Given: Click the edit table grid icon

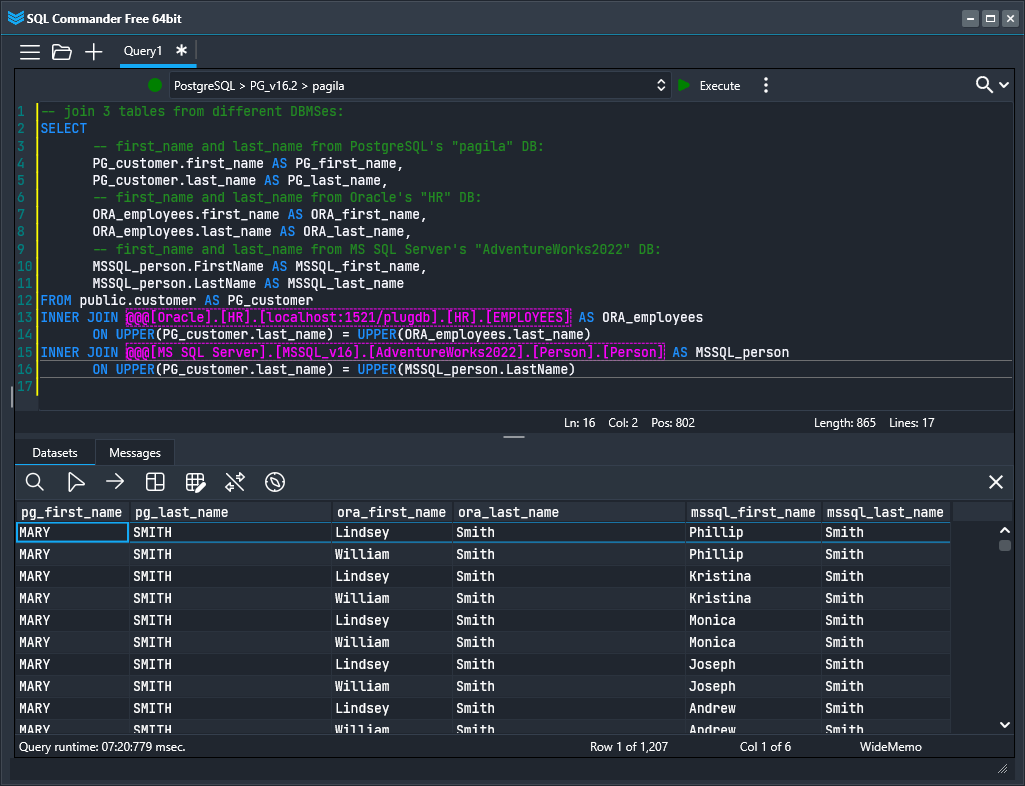Looking at the screenshot, I should 196,483.
